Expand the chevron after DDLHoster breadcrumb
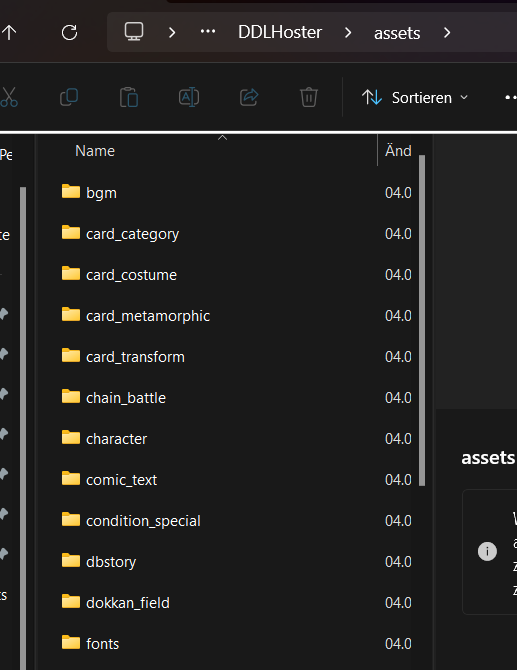The width and height of the screenshot is (517, 670). pos(348,32)
